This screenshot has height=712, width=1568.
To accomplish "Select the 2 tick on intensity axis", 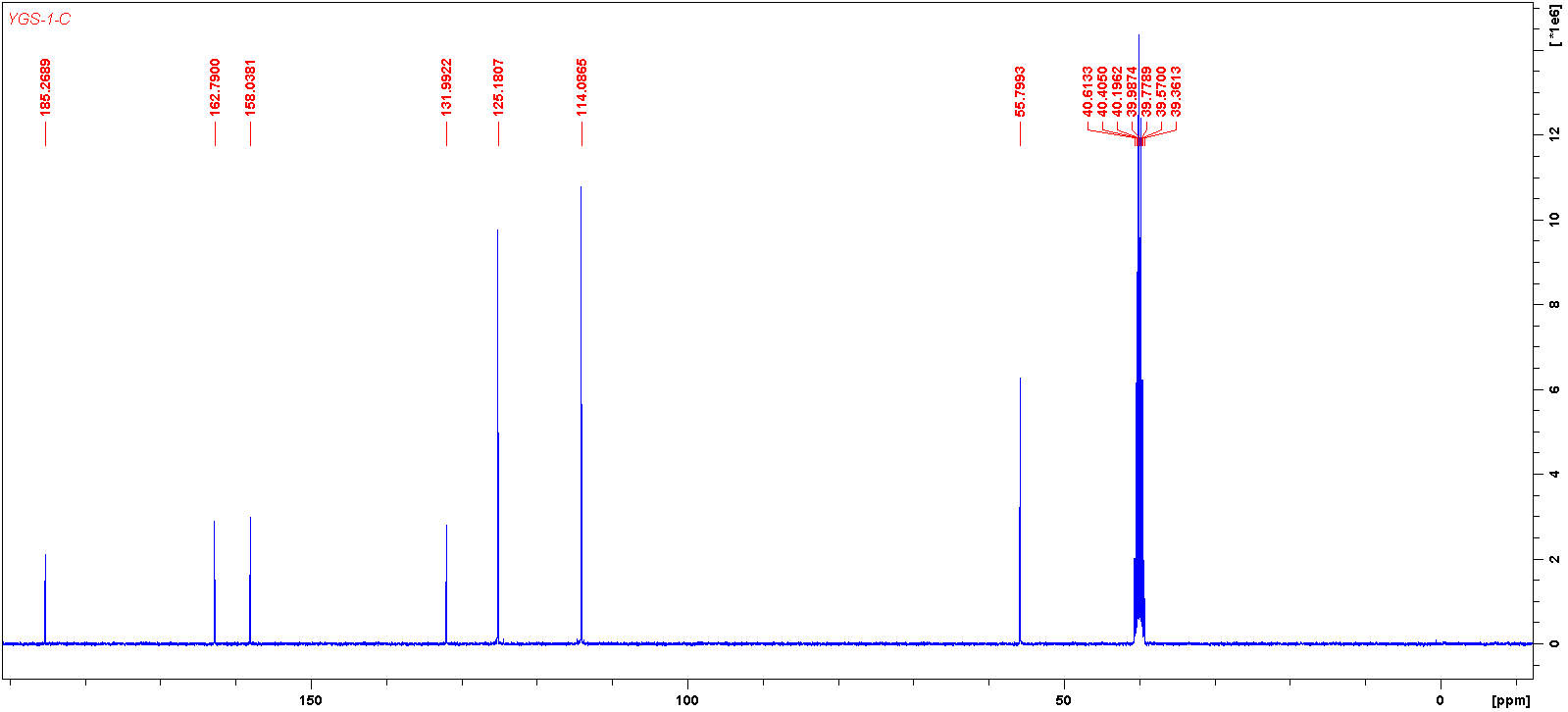I will 1554,559.
